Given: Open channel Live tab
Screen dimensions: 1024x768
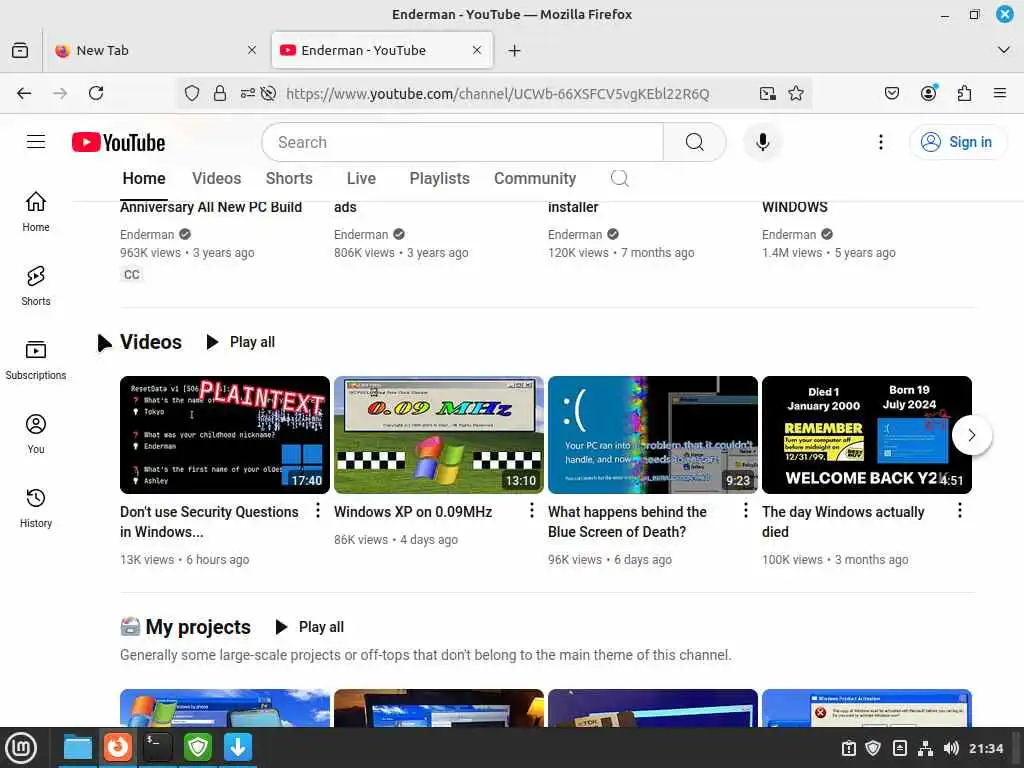Looking at the screenshot, I should click(361, 178).
